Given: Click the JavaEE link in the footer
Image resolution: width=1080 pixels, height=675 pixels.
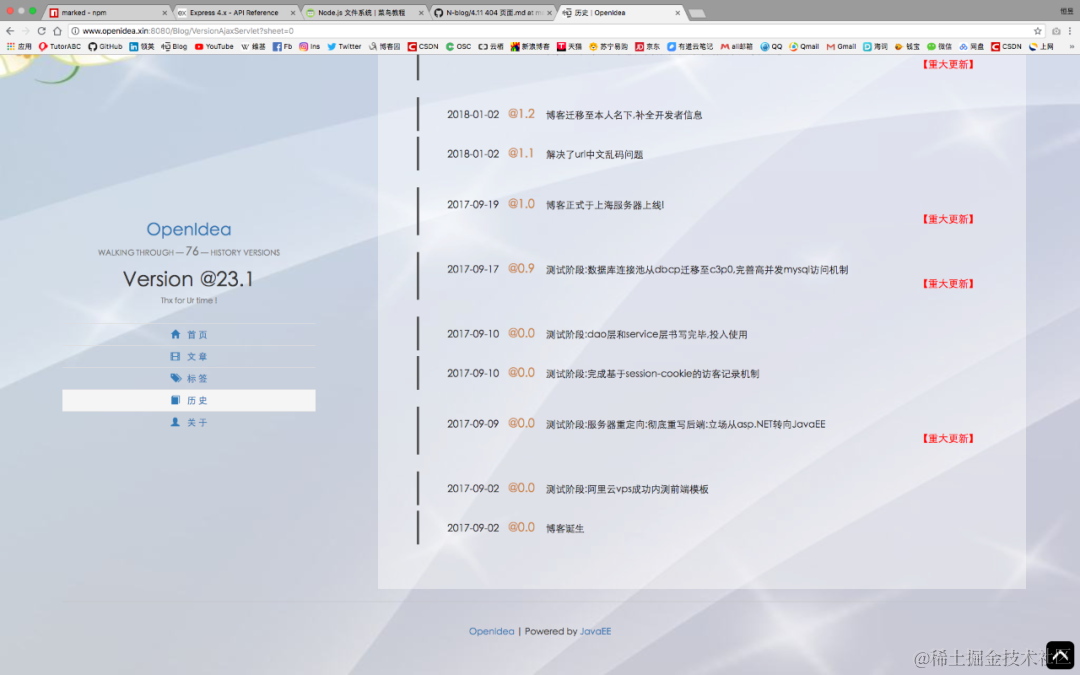Looking at the screenshot, I should pyautogui.click(x=595, y=631).
